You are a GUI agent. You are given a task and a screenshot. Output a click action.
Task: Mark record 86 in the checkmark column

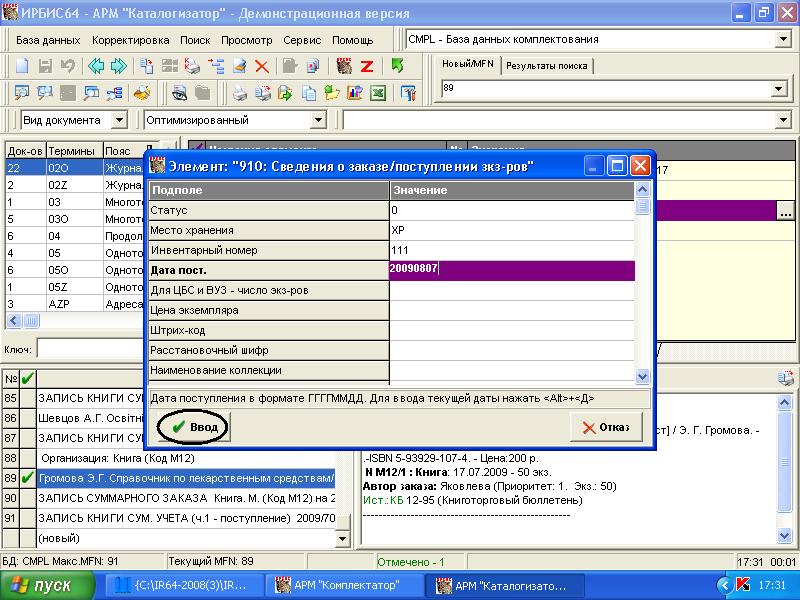pos(27,418)
